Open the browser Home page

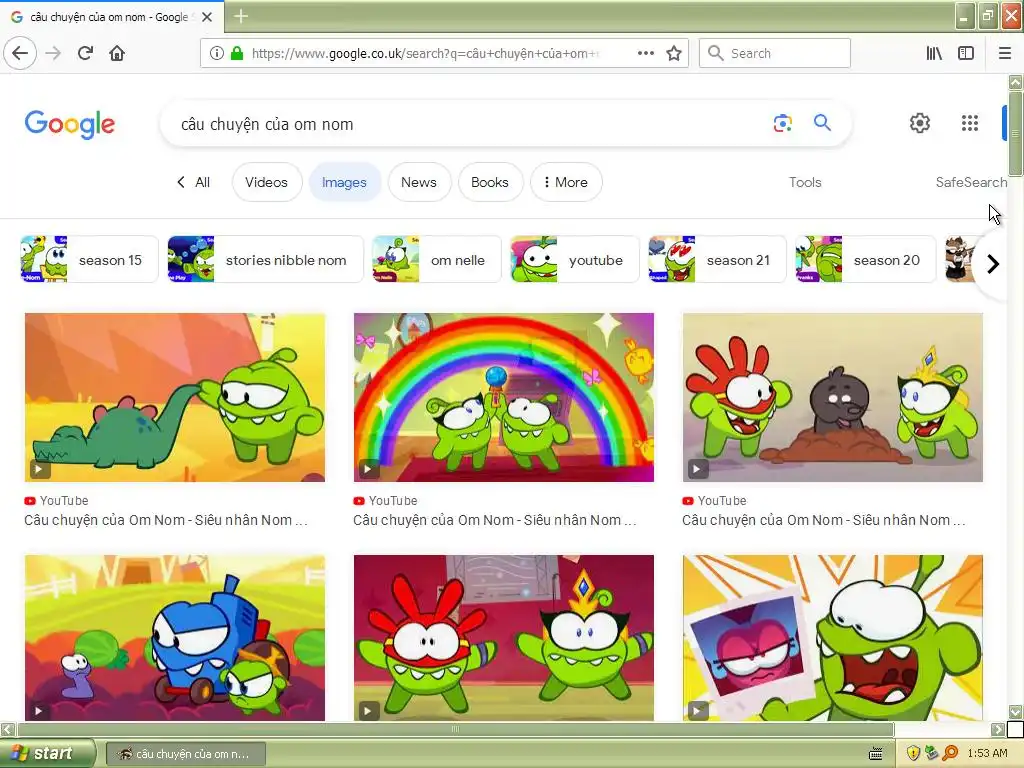tap(117, 53)
